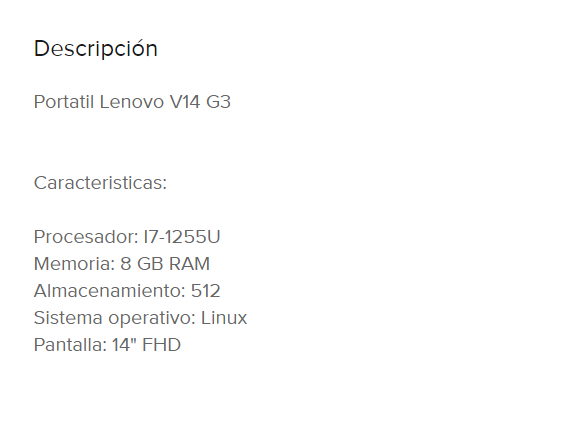Click the V14 G3 model text
Viewport: 561px width, 426px height.
tap(200, 102)
